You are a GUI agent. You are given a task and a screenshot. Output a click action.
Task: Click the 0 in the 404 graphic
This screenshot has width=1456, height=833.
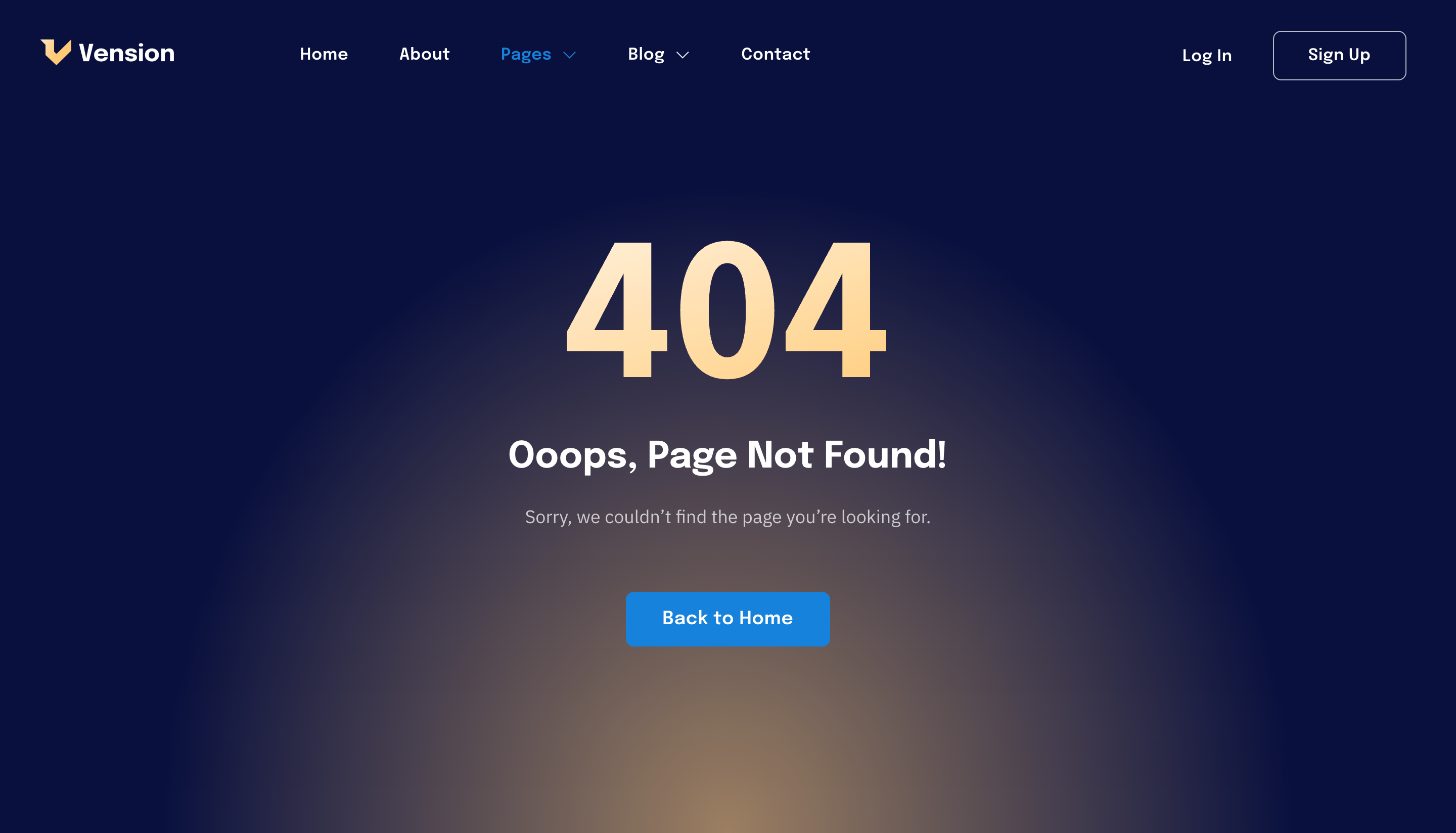(726, 309)
